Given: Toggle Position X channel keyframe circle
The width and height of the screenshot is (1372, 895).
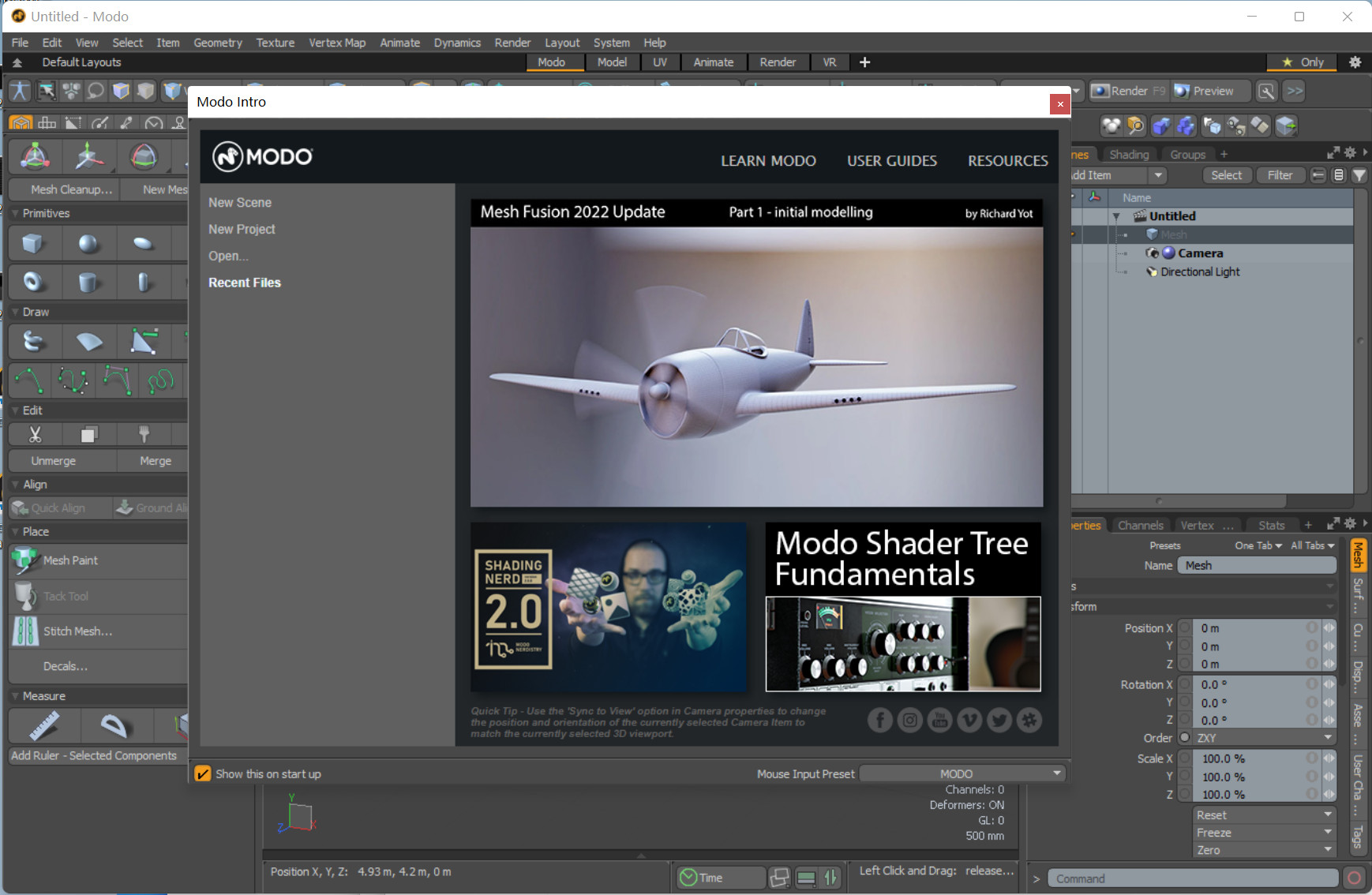Looking at the screenshot, I should (x=1184, y=628).
